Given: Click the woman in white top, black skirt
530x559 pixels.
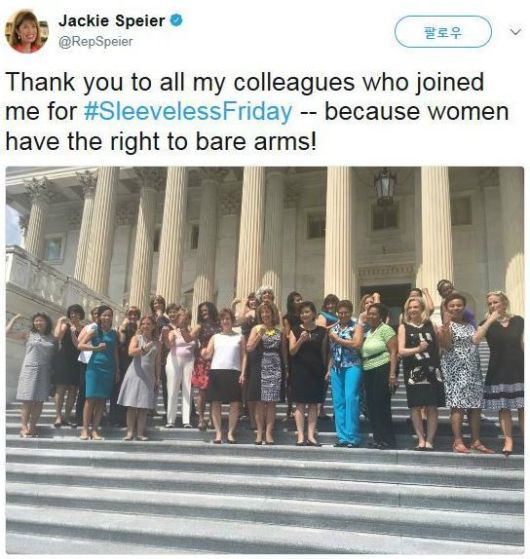Looking at the screenshot, I should pos(225,375).
